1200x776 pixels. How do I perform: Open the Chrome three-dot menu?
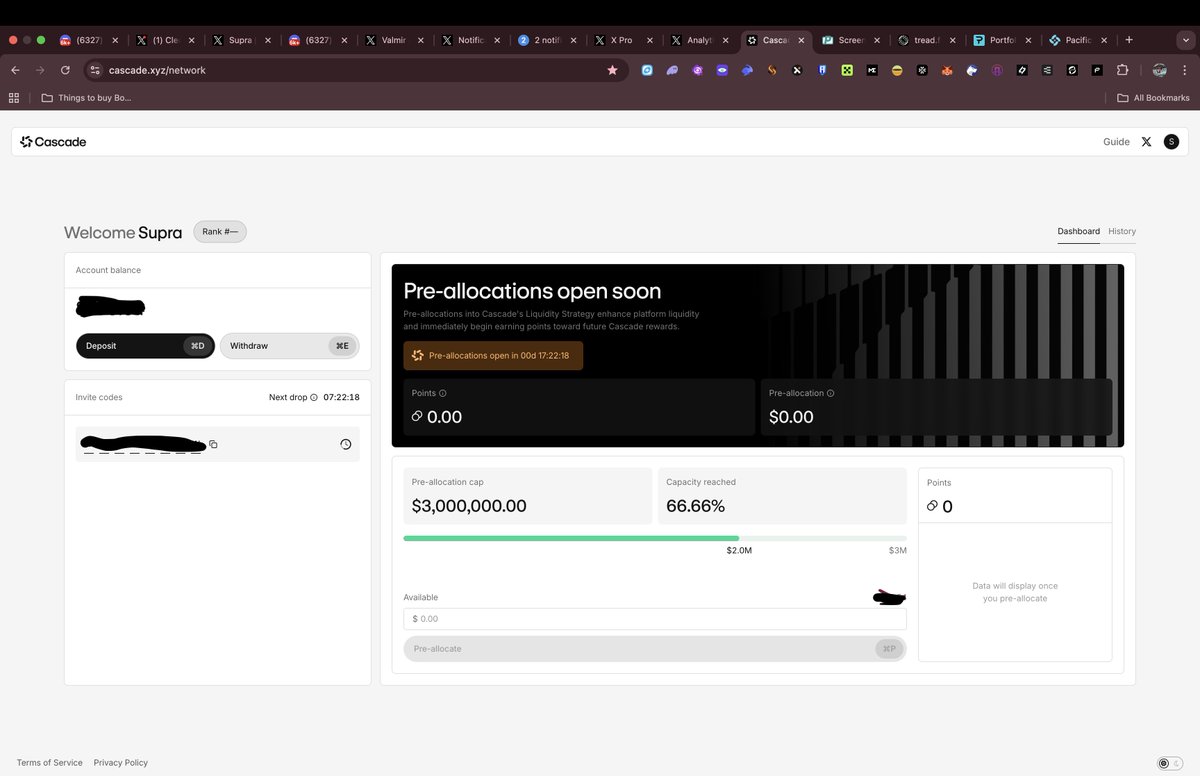click(1186, 70)
